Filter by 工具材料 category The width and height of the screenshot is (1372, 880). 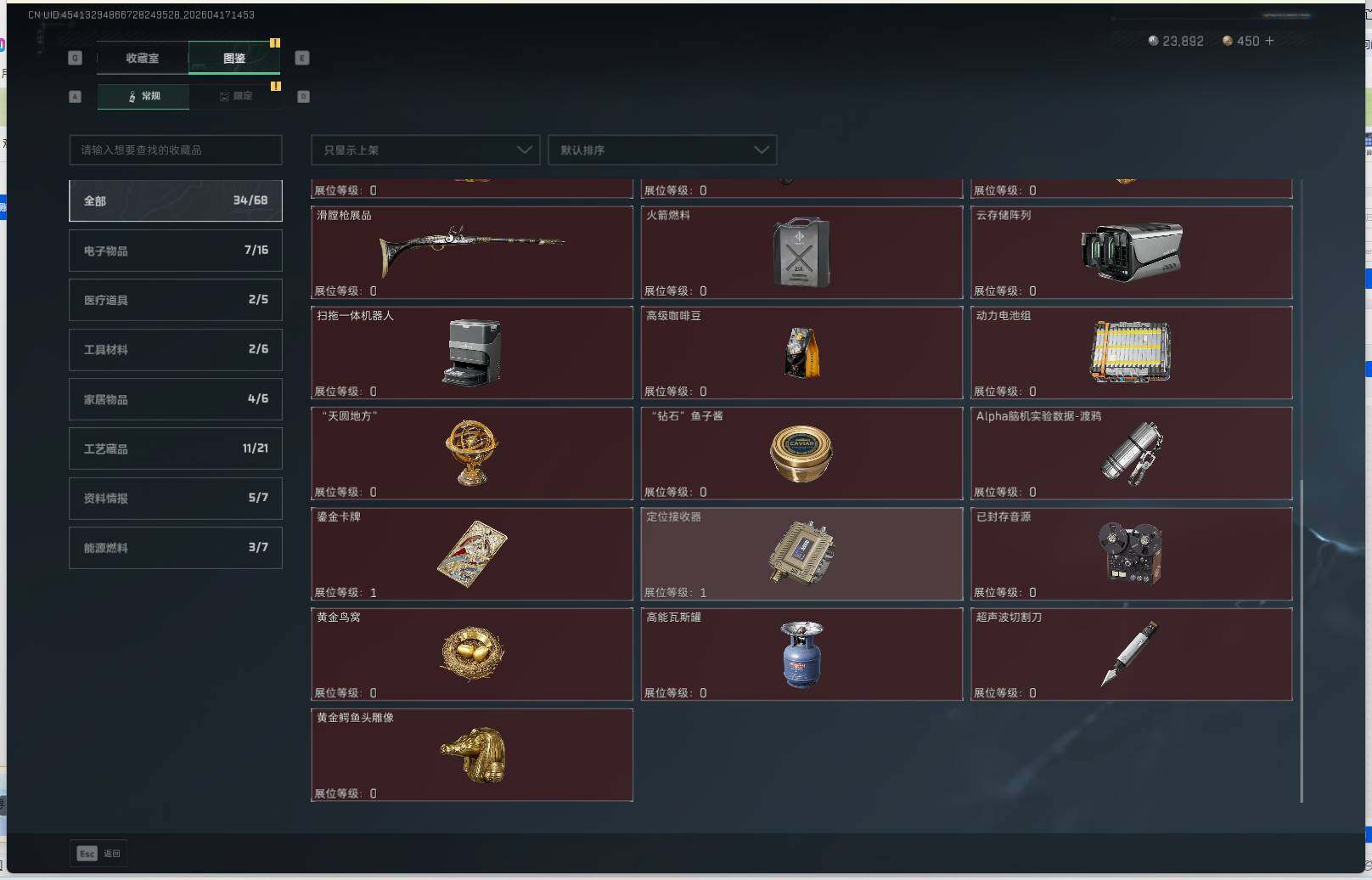pyautogui.click(x=176, y=349)
